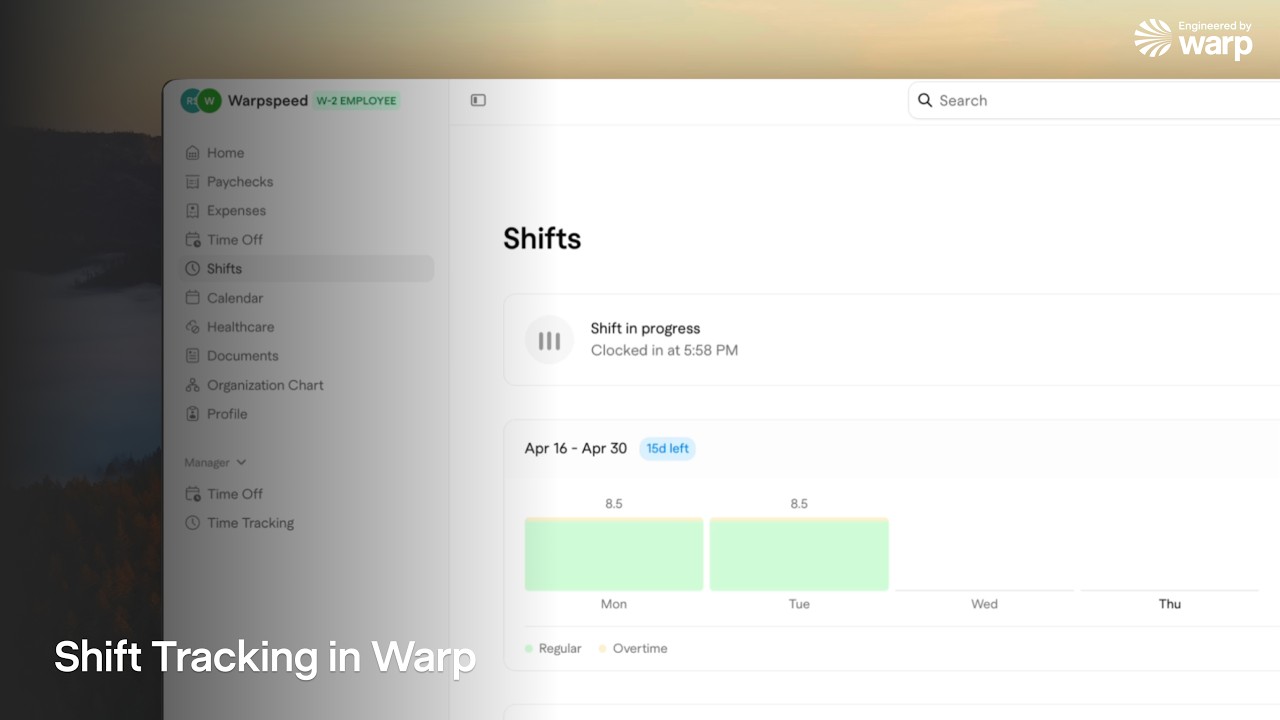Click the Thu day label
This screenshot has height=720, width=1280.
pos(1170,604)
